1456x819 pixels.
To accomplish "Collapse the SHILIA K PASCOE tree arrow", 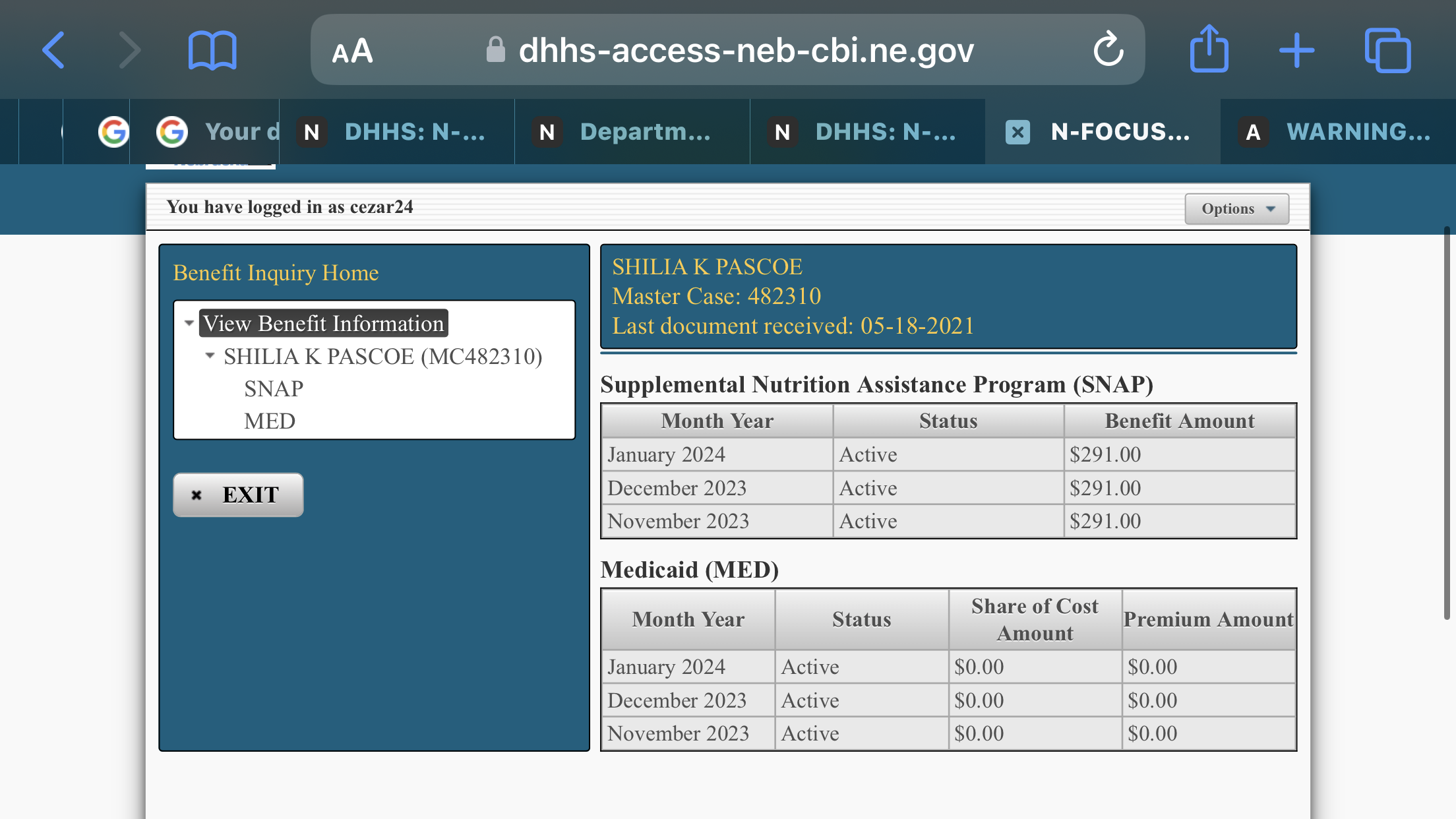I will (x=210, y=355).
